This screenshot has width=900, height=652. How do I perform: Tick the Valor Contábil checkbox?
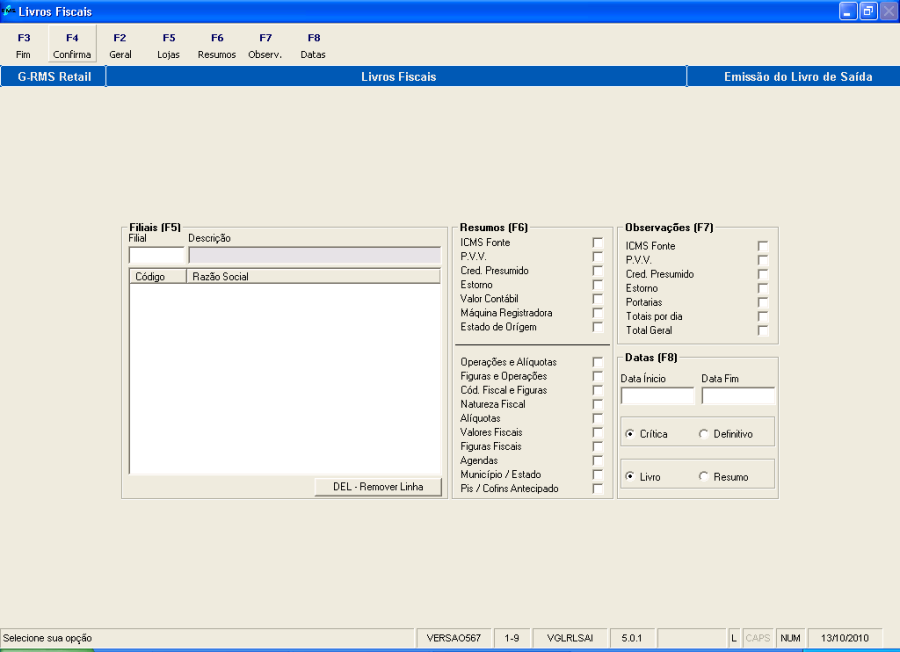point(598,299)
